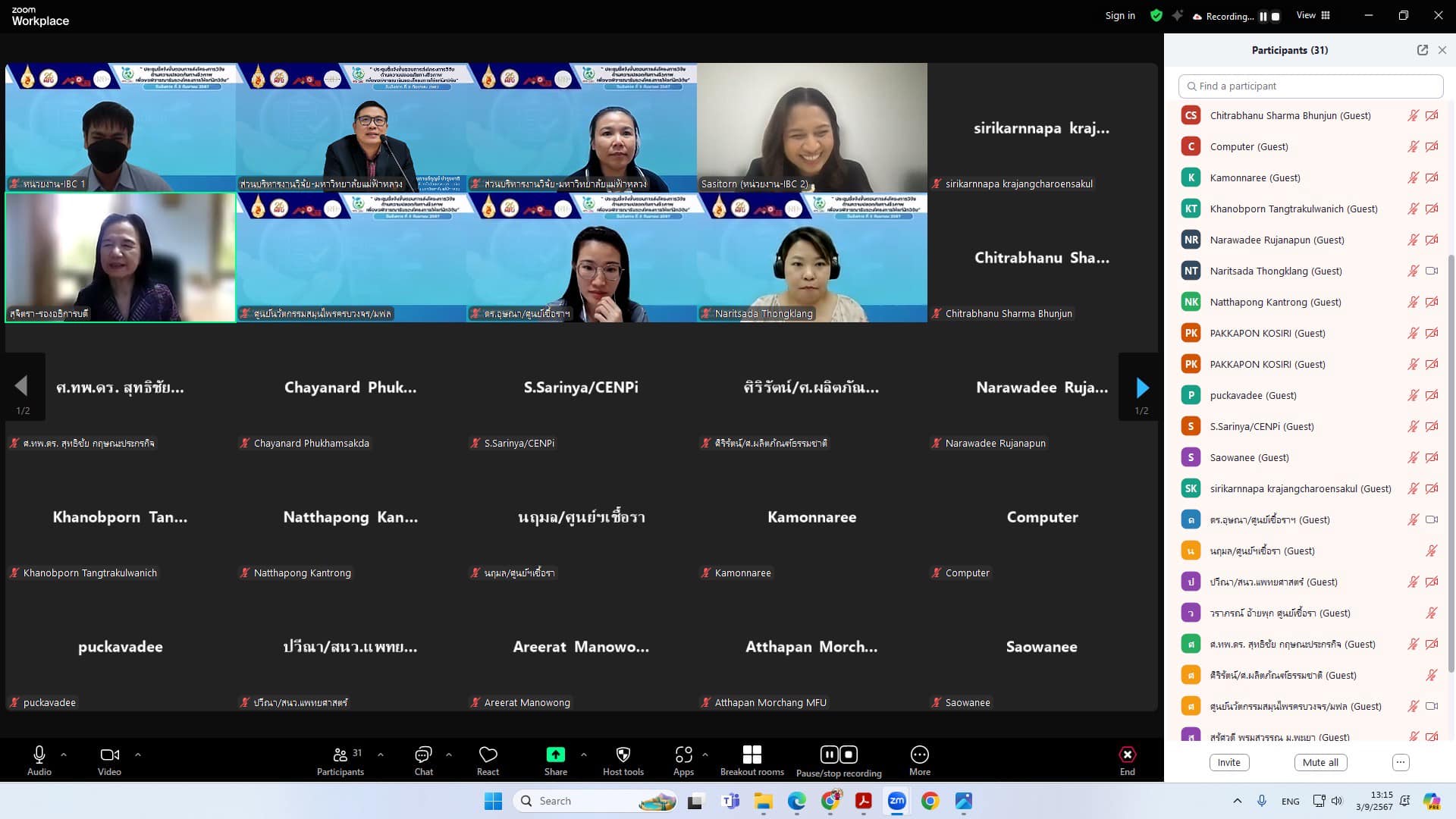
Task: Toggle mic icon for puckavadee (Guest)
Action: tap(1413, 395)
